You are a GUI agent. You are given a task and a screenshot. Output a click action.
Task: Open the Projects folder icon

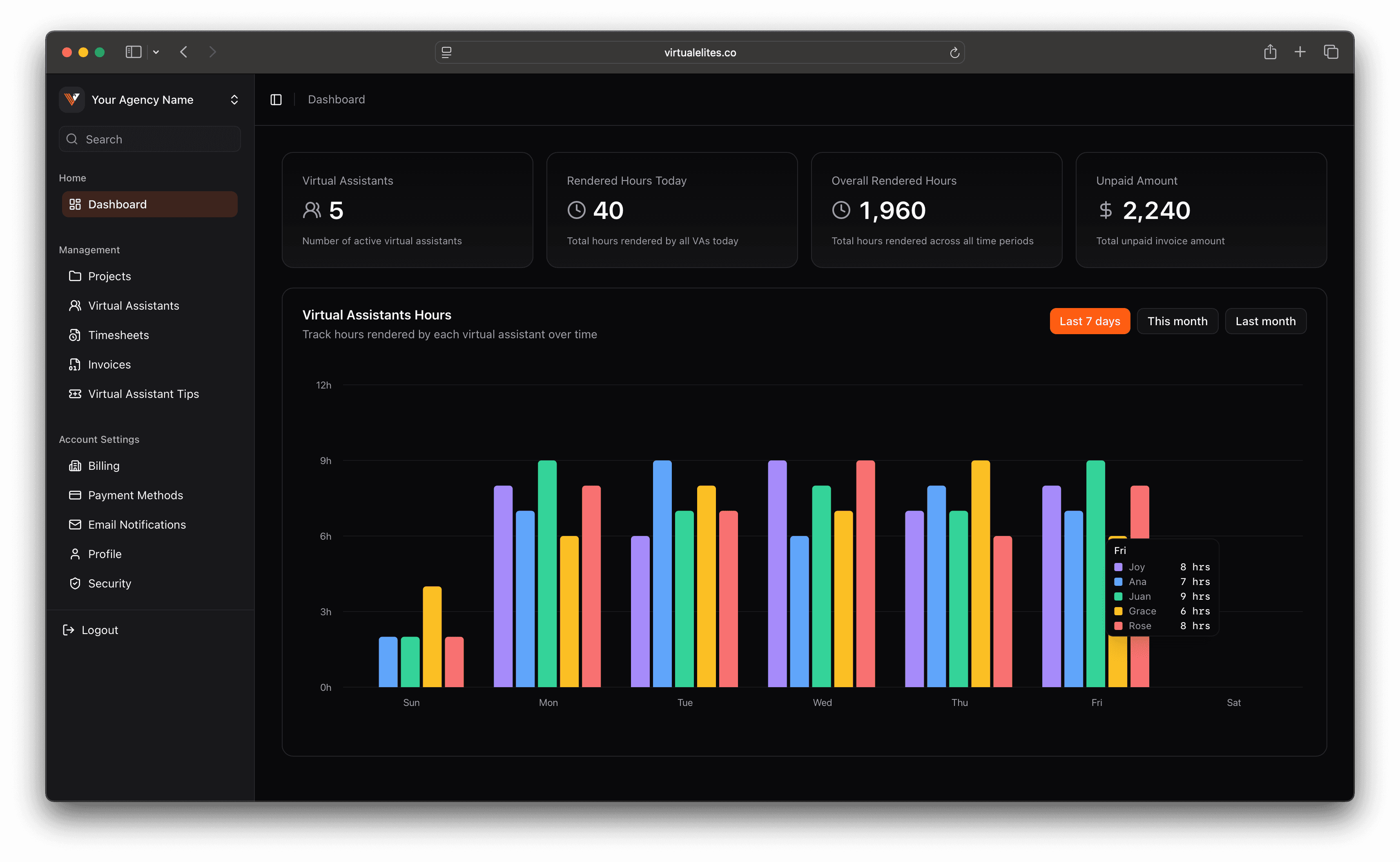coord(75,276)
